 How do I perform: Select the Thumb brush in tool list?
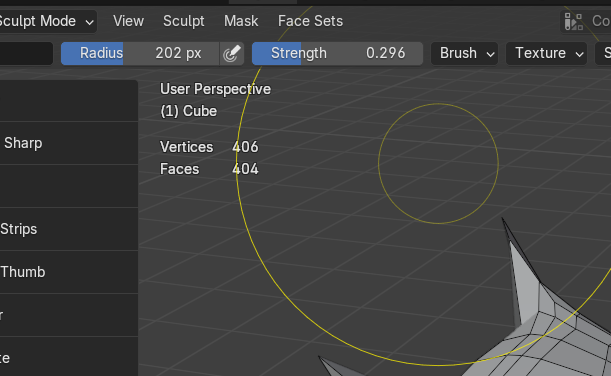point(69,272)
